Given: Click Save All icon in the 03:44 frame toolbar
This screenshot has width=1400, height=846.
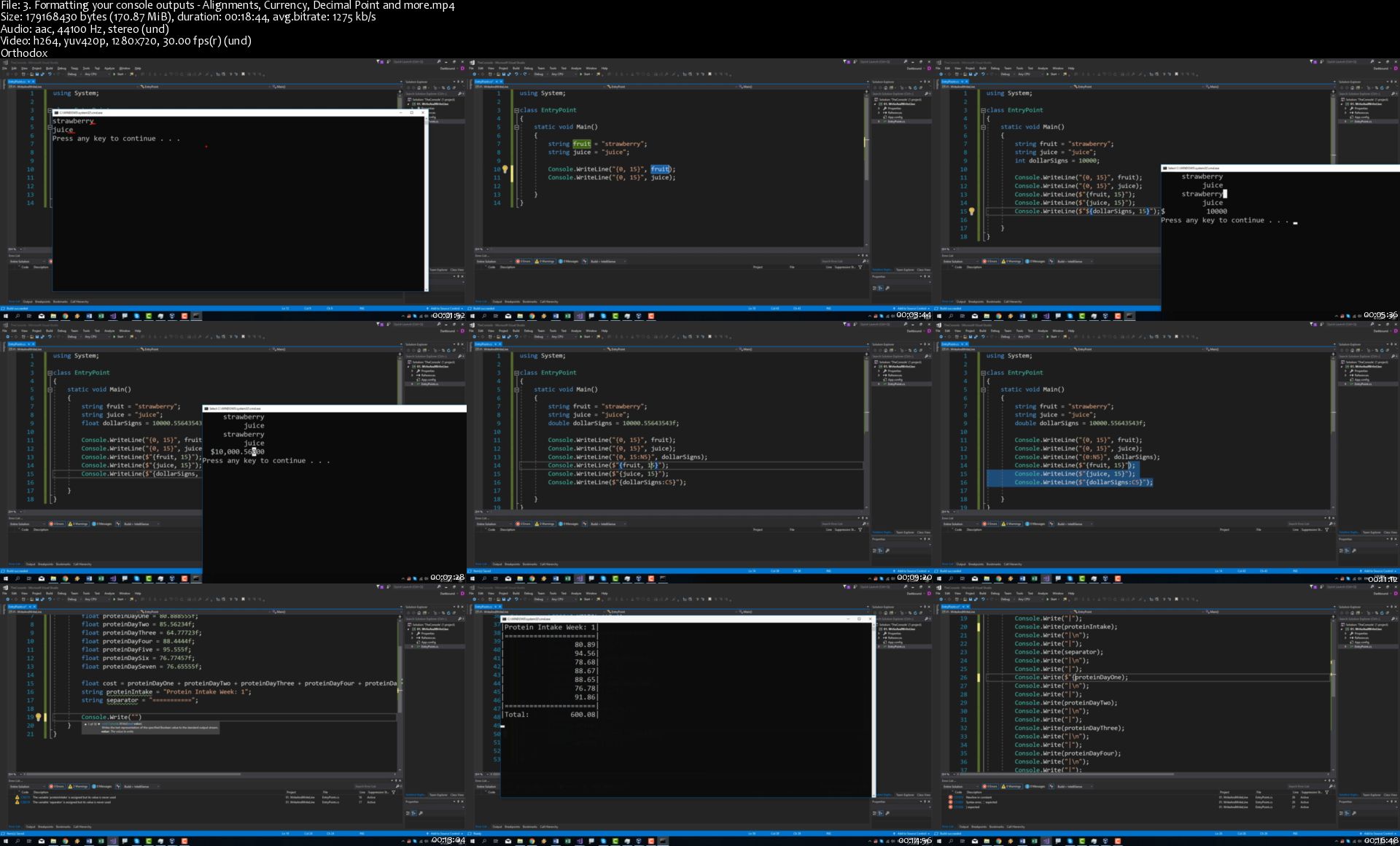Looking at the screenshot, I should tap(508, 74).
